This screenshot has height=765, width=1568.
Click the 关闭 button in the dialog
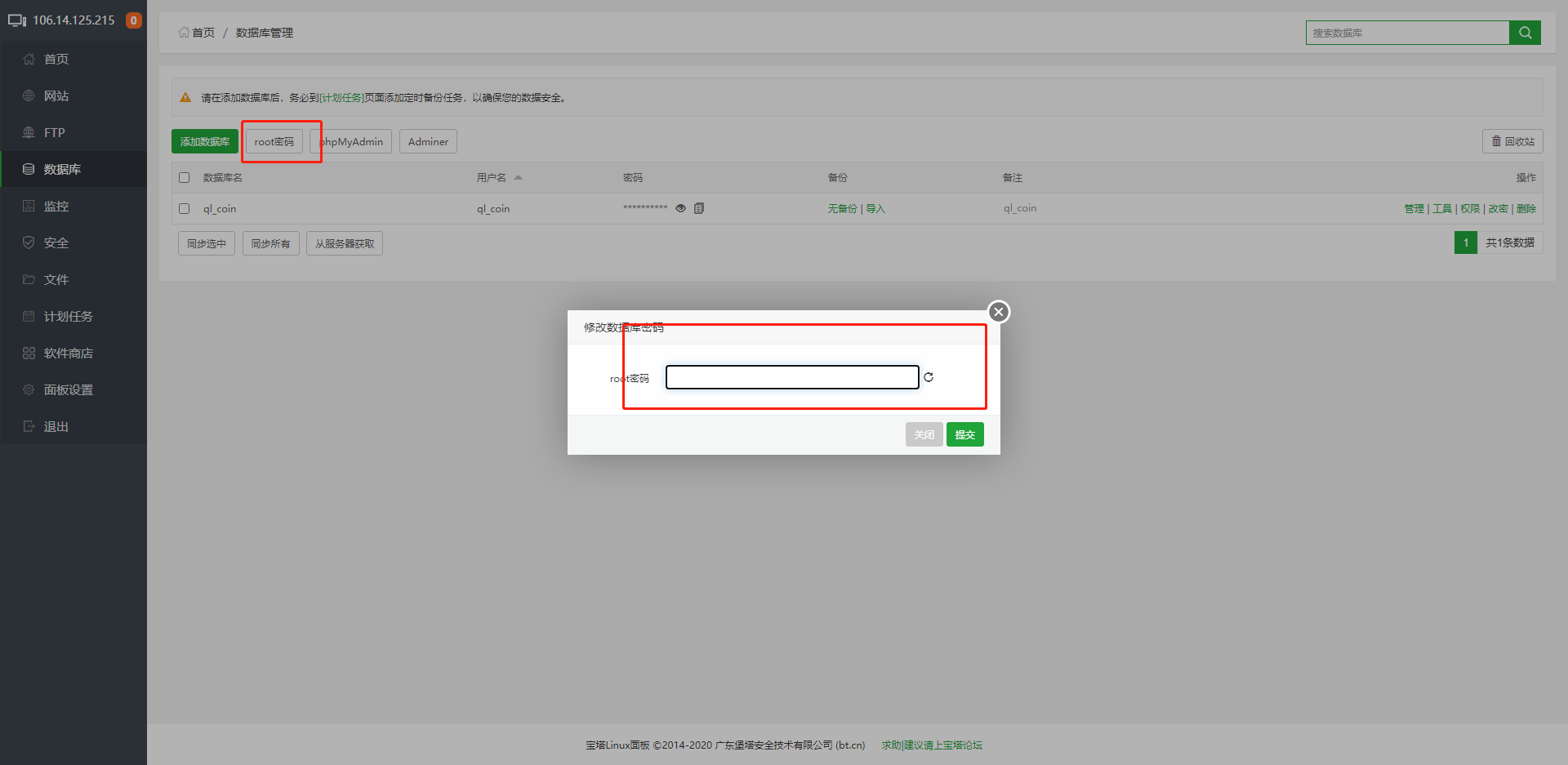click(x=924, y=434)
